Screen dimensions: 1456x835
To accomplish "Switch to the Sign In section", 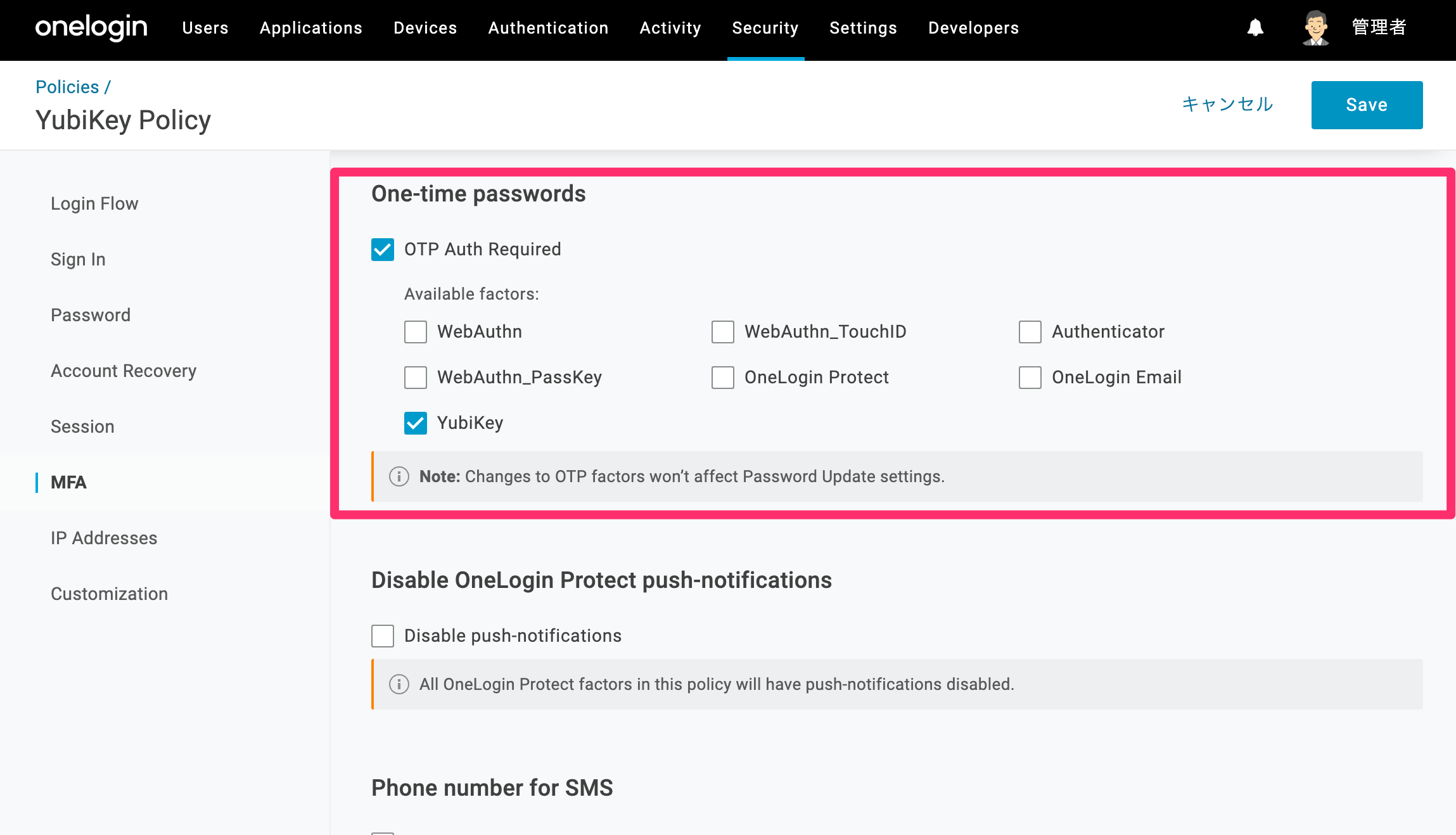I will point(78,260).
